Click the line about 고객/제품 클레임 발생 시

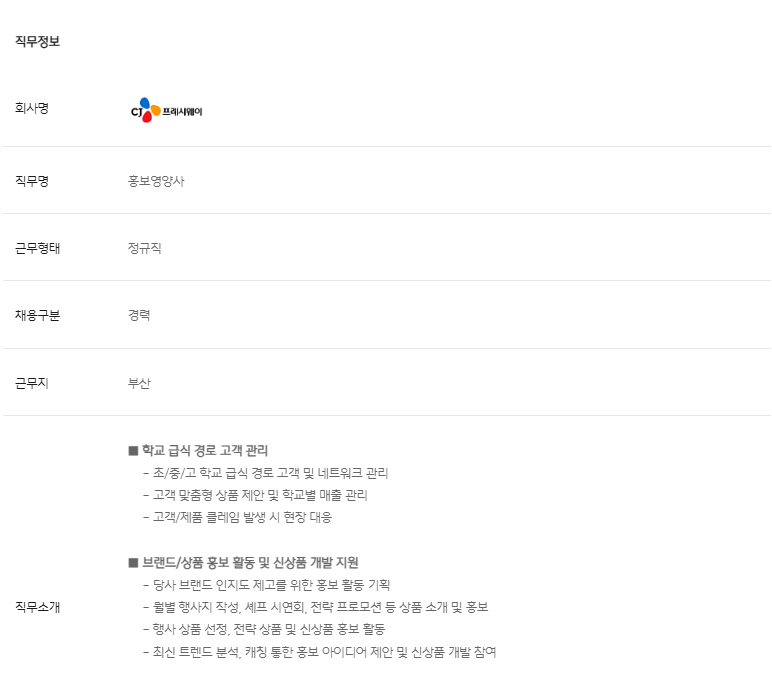click(x=237, y=517)
